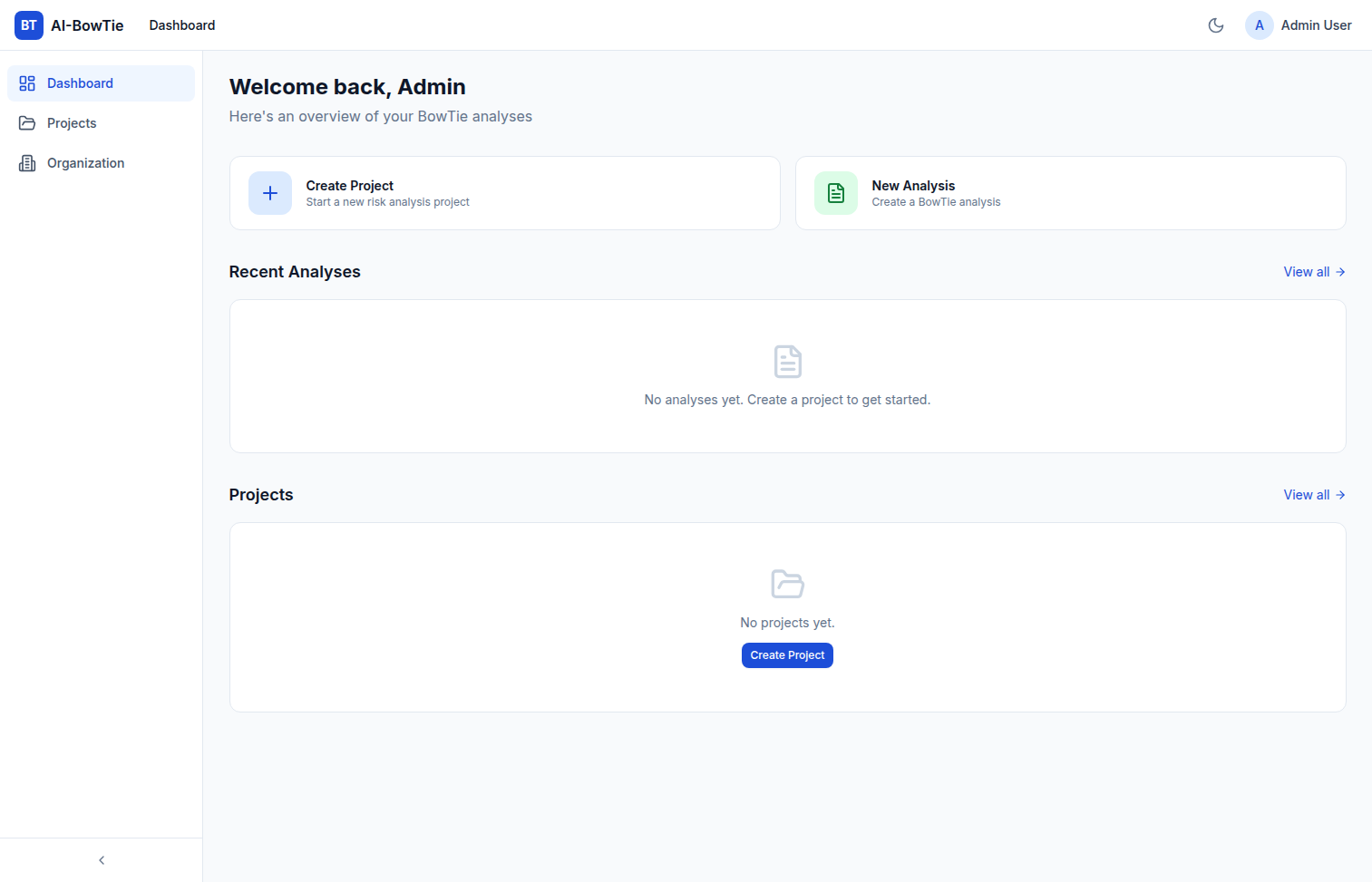Image resolution: width=1372 pixels, height=882 pixels.
Task: View all Recent Analyses
Action: 1313,272
